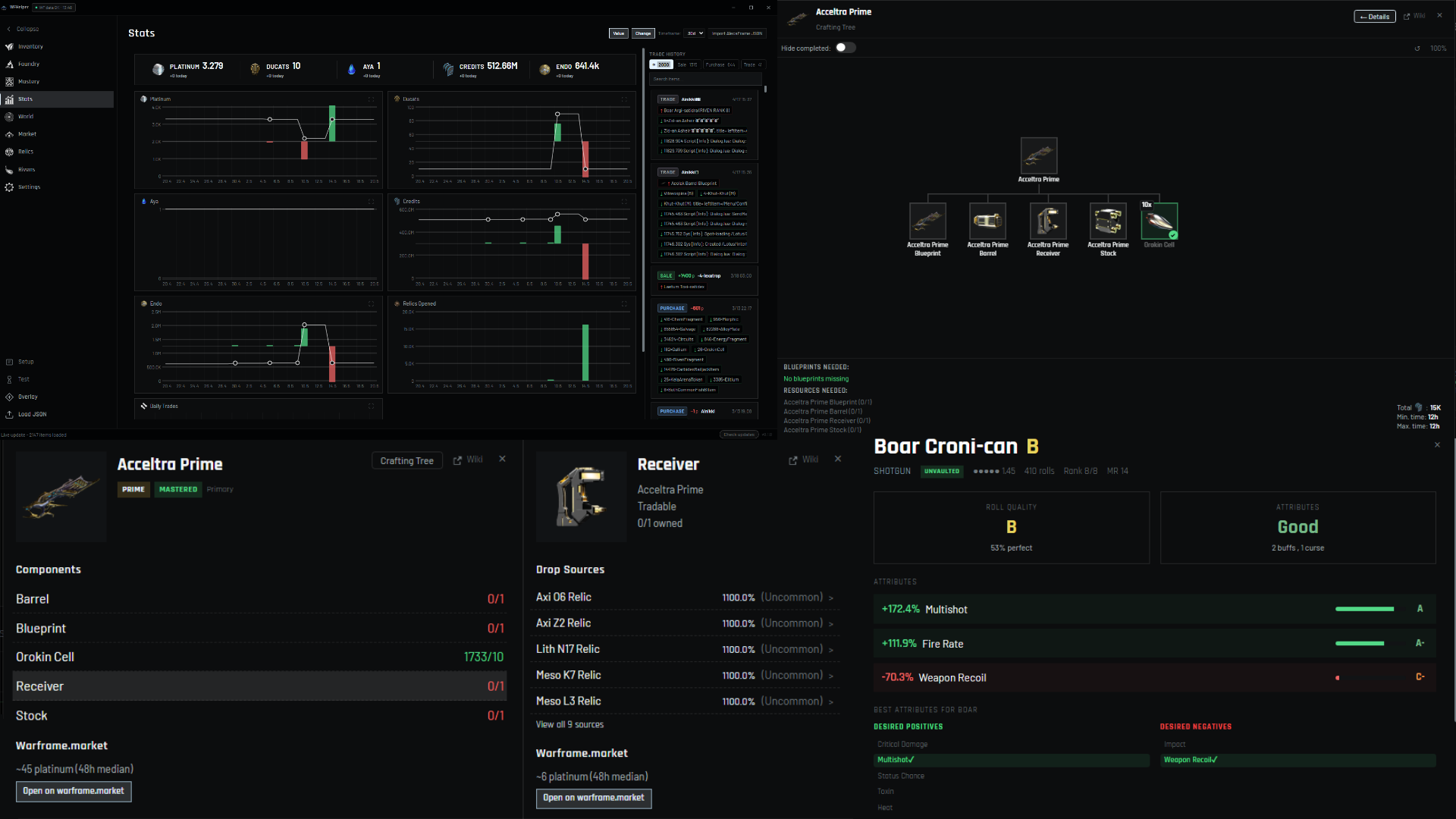
Task: Click the trade history search field
Action: tap(705, 79)
